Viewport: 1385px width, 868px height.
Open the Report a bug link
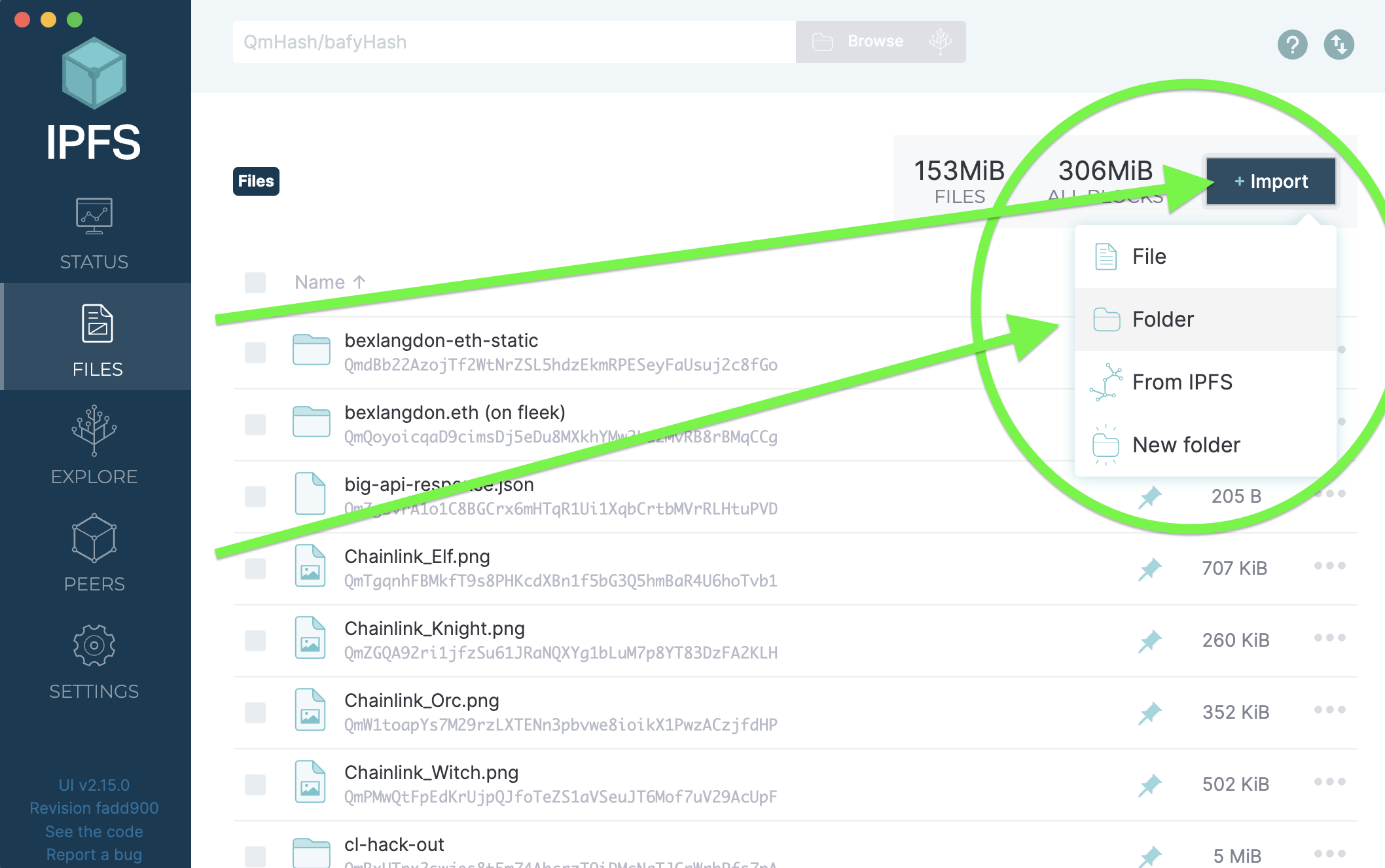(x=94, y=855)
